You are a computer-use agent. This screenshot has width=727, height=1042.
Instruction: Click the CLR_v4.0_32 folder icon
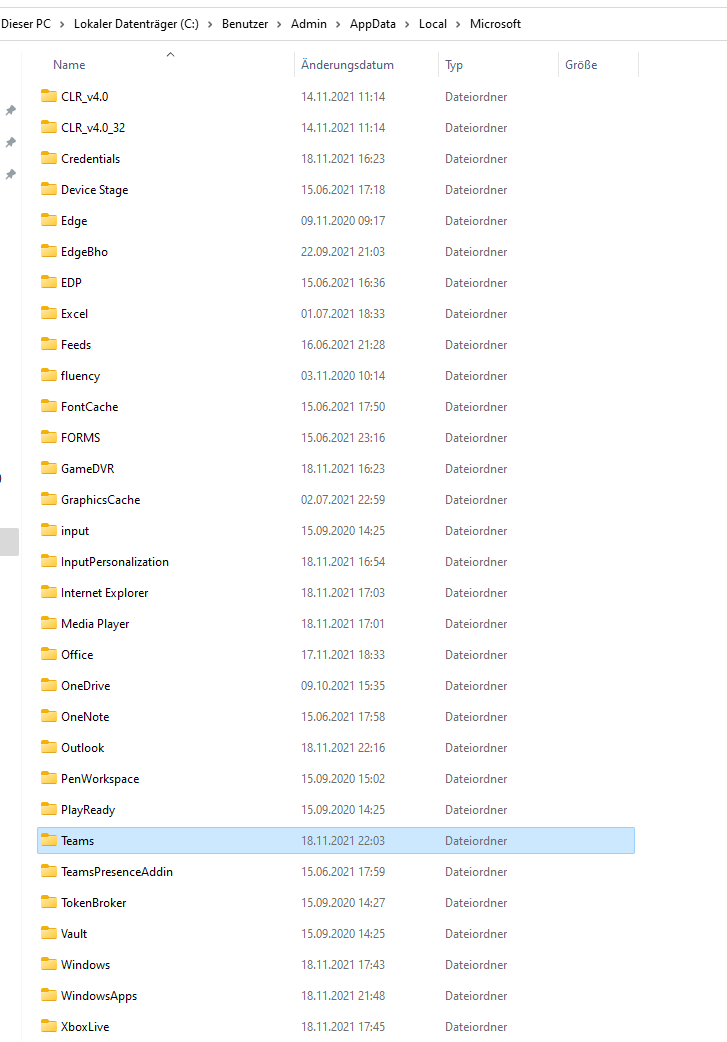[49, 127]
